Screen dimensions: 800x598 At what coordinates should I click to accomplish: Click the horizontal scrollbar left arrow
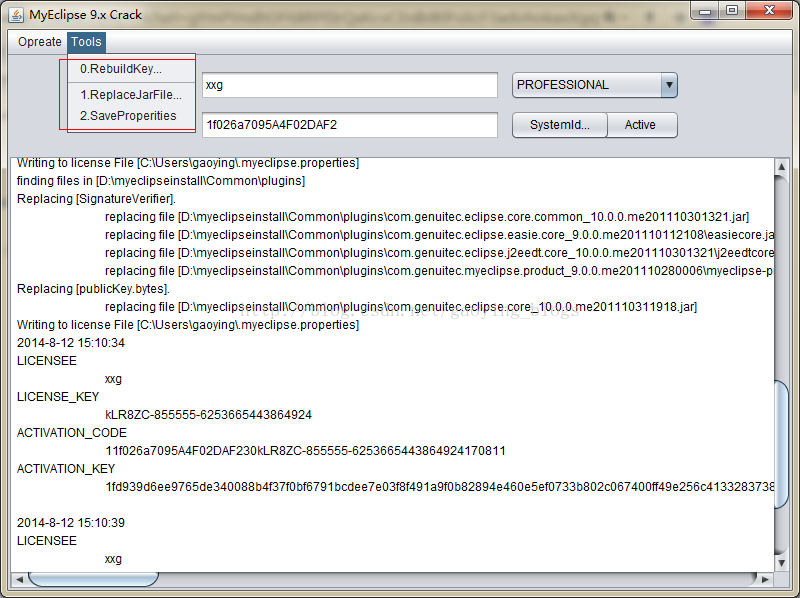19,579
